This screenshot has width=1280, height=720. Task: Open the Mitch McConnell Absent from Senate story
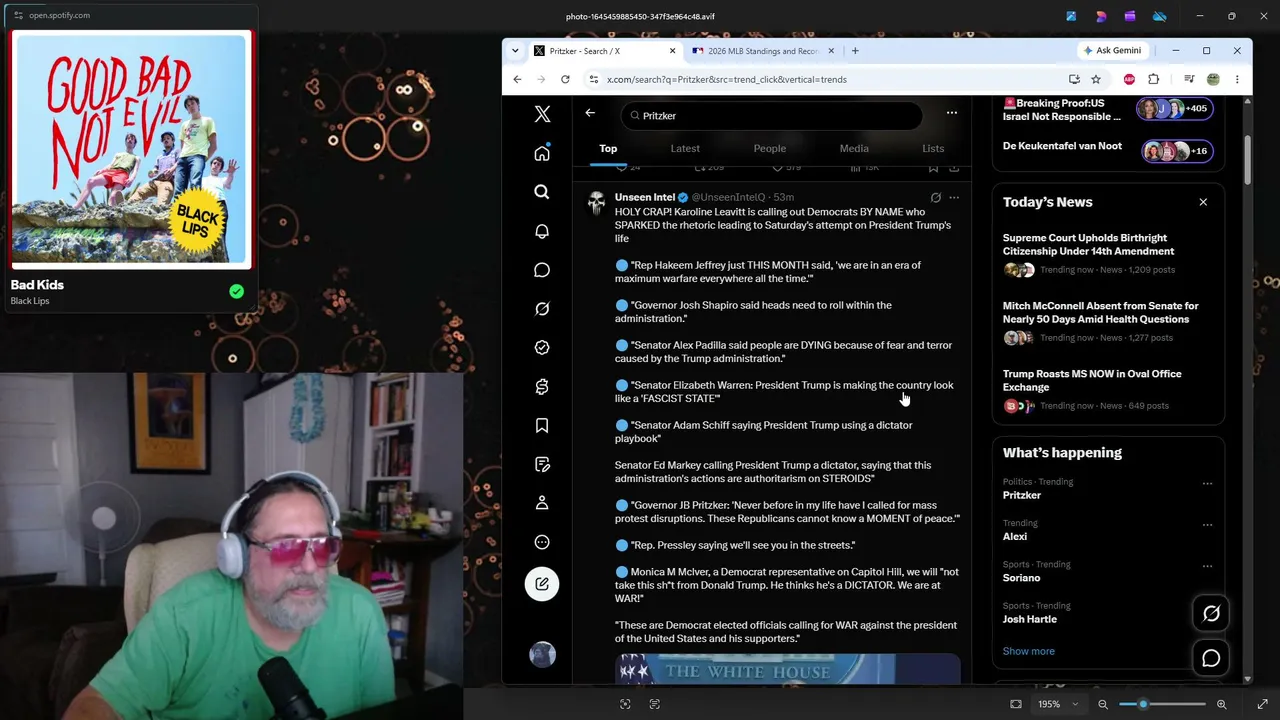(x=1100, y=312)
